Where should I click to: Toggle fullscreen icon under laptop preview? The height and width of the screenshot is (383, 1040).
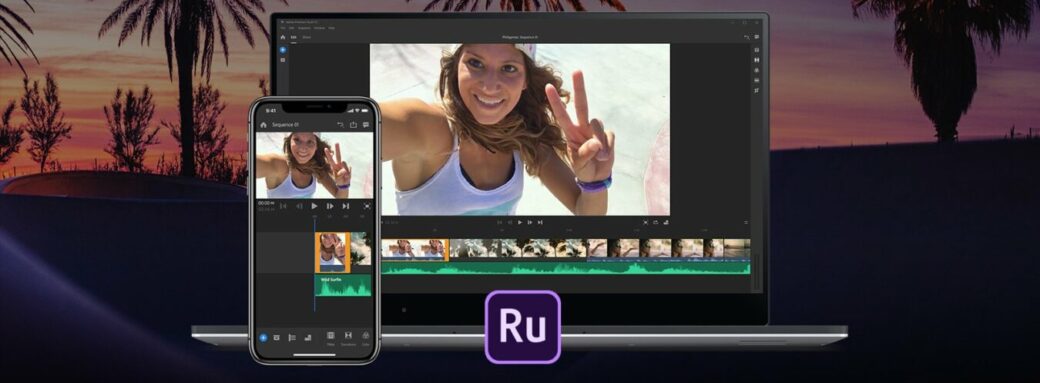tap(645, 222)
